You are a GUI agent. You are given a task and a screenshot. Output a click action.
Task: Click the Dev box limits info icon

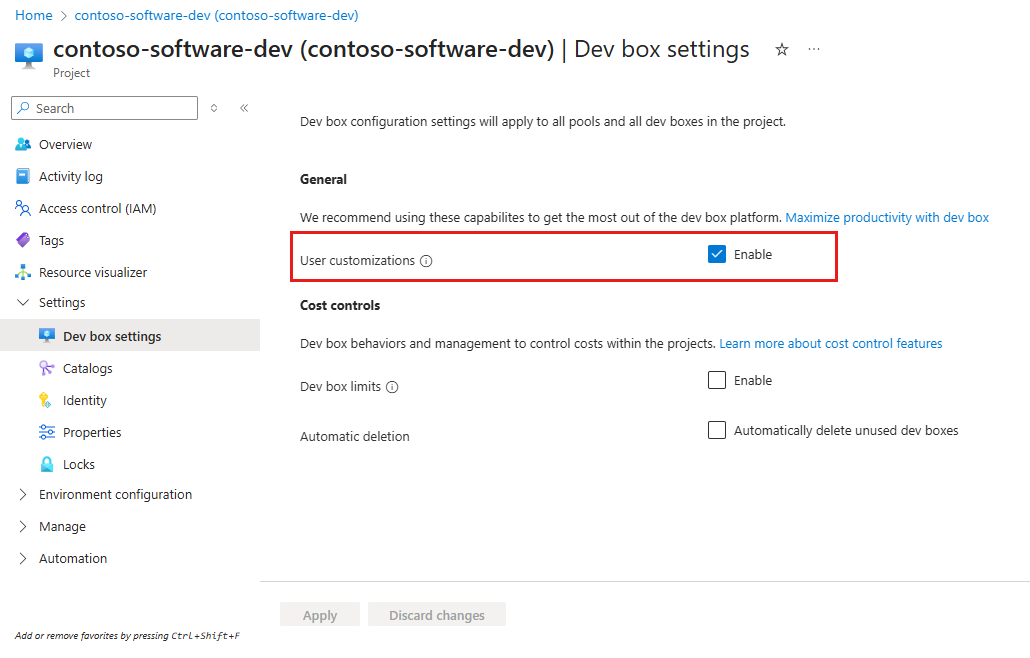(392, 387)
